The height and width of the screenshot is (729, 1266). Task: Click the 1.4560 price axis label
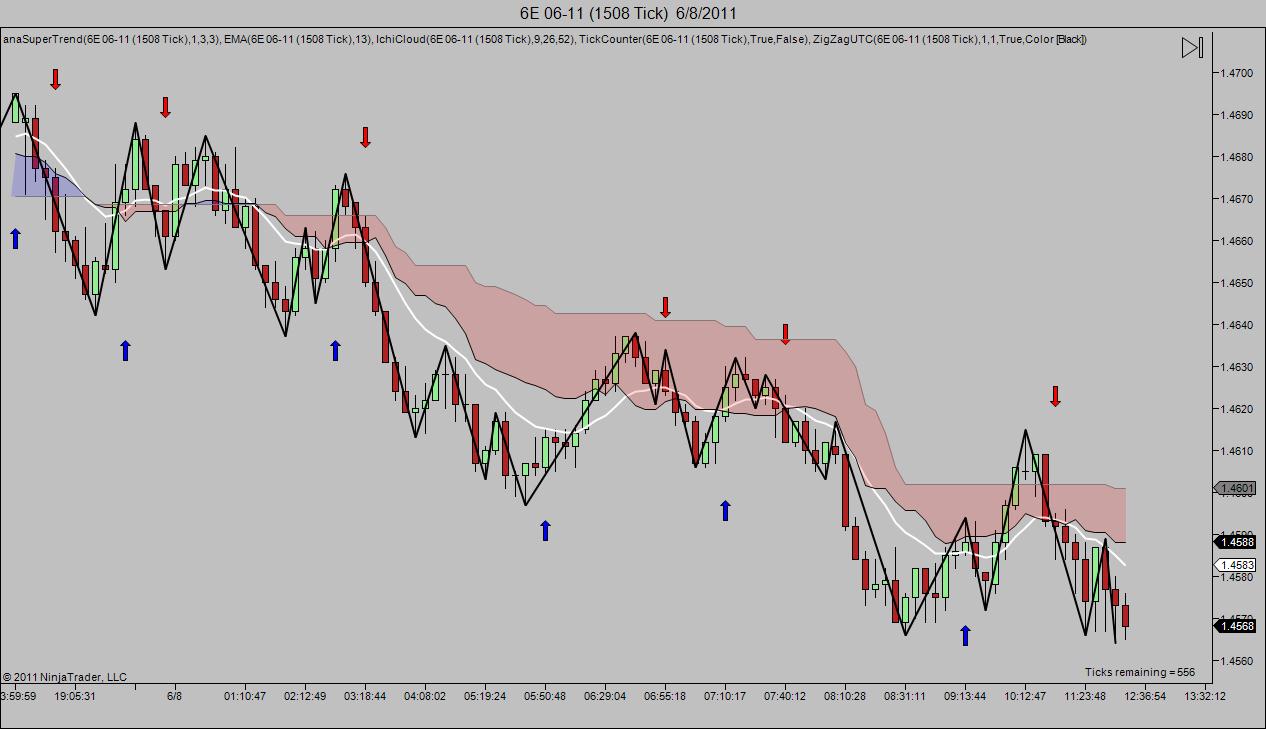1237,661
